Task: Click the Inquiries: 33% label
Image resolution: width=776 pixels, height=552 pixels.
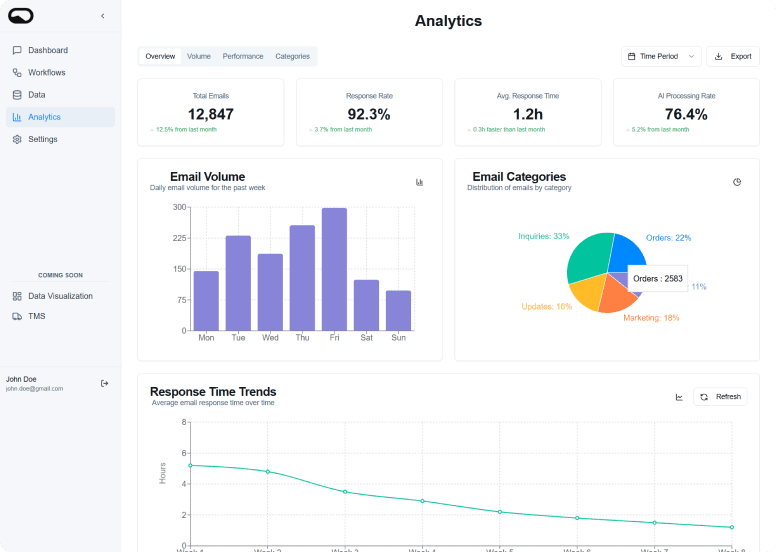Action: (x=543, y=236)
